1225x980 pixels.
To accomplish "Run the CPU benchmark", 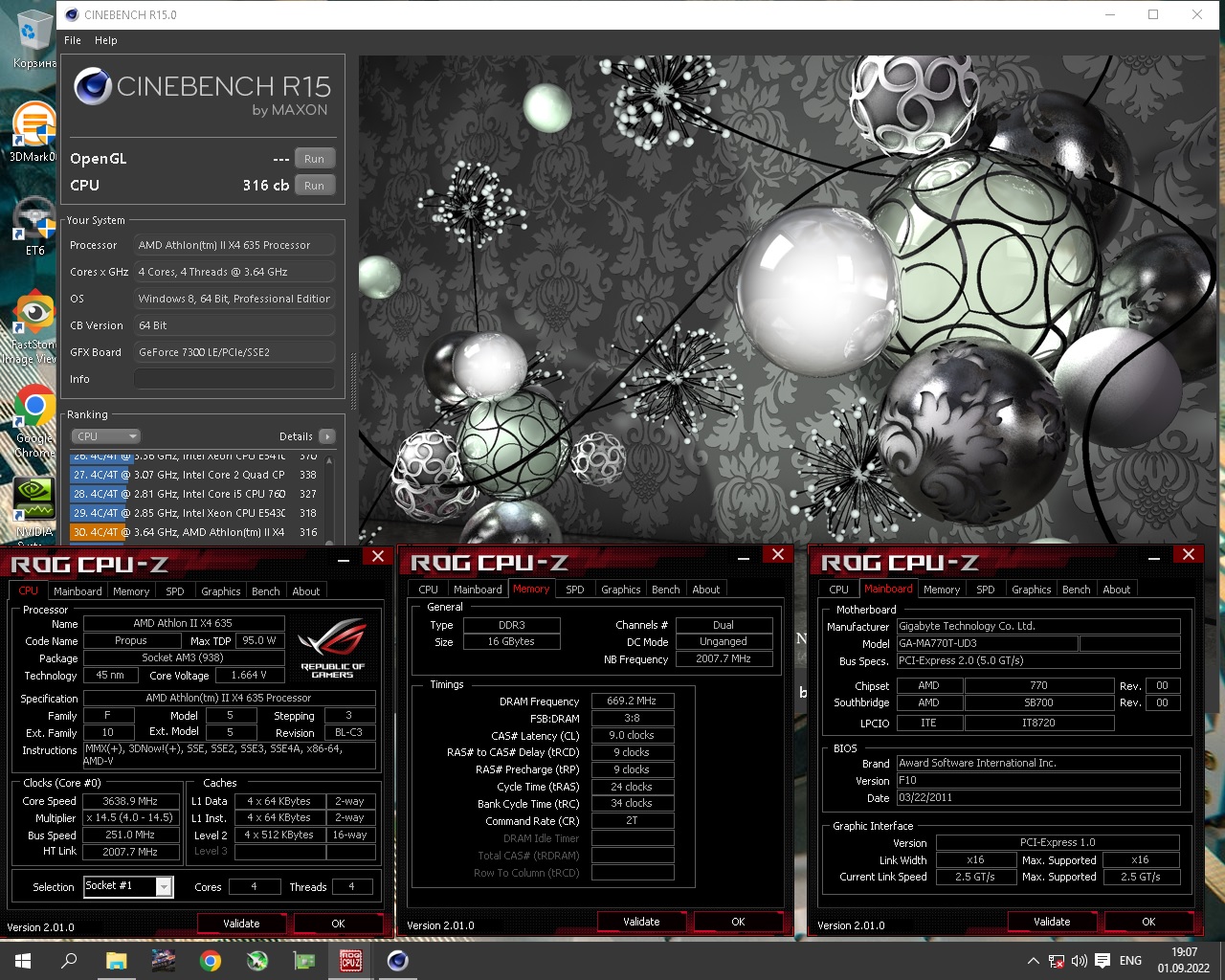I will point(314,186).
